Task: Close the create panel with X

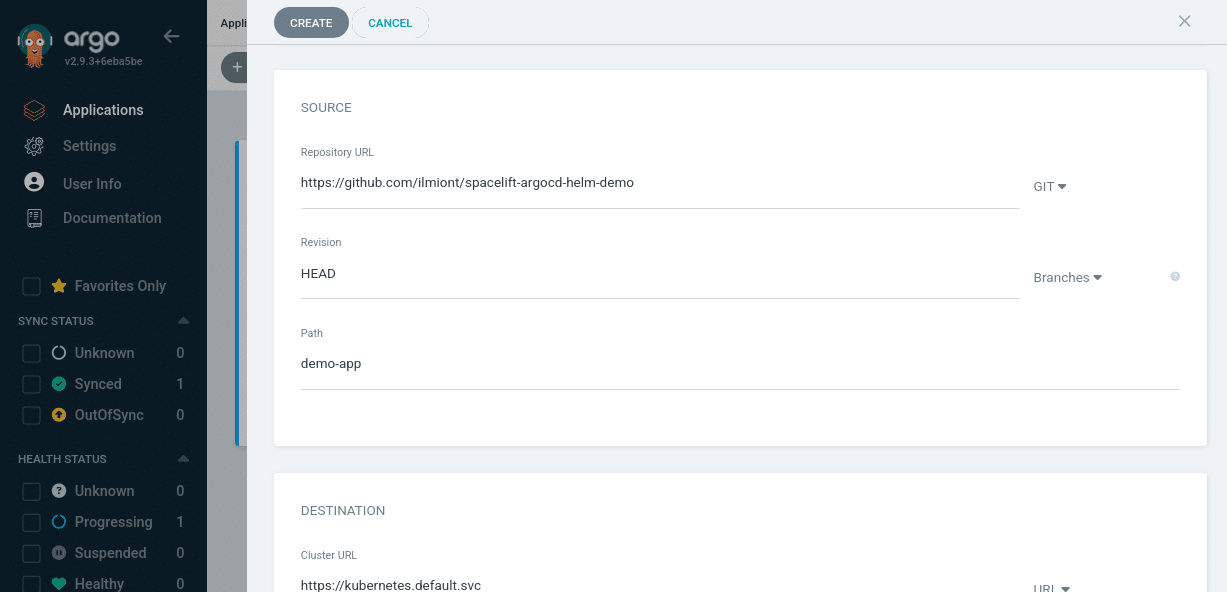Action: [1184, 21]
